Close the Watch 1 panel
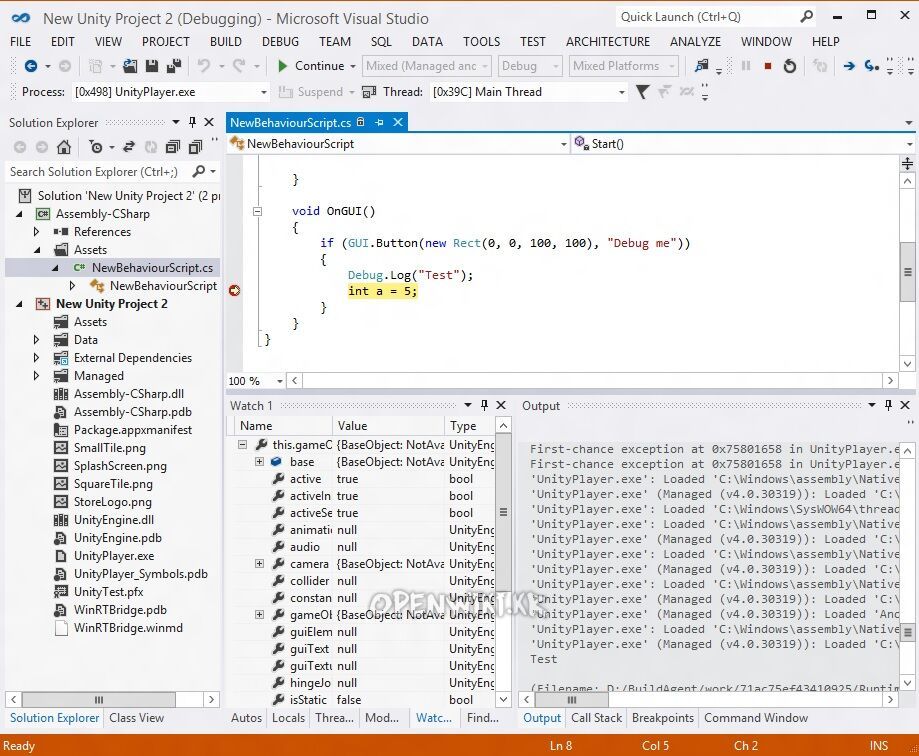Screen dimensions: 919x756 pyautogui.click(x=501, y=405)
